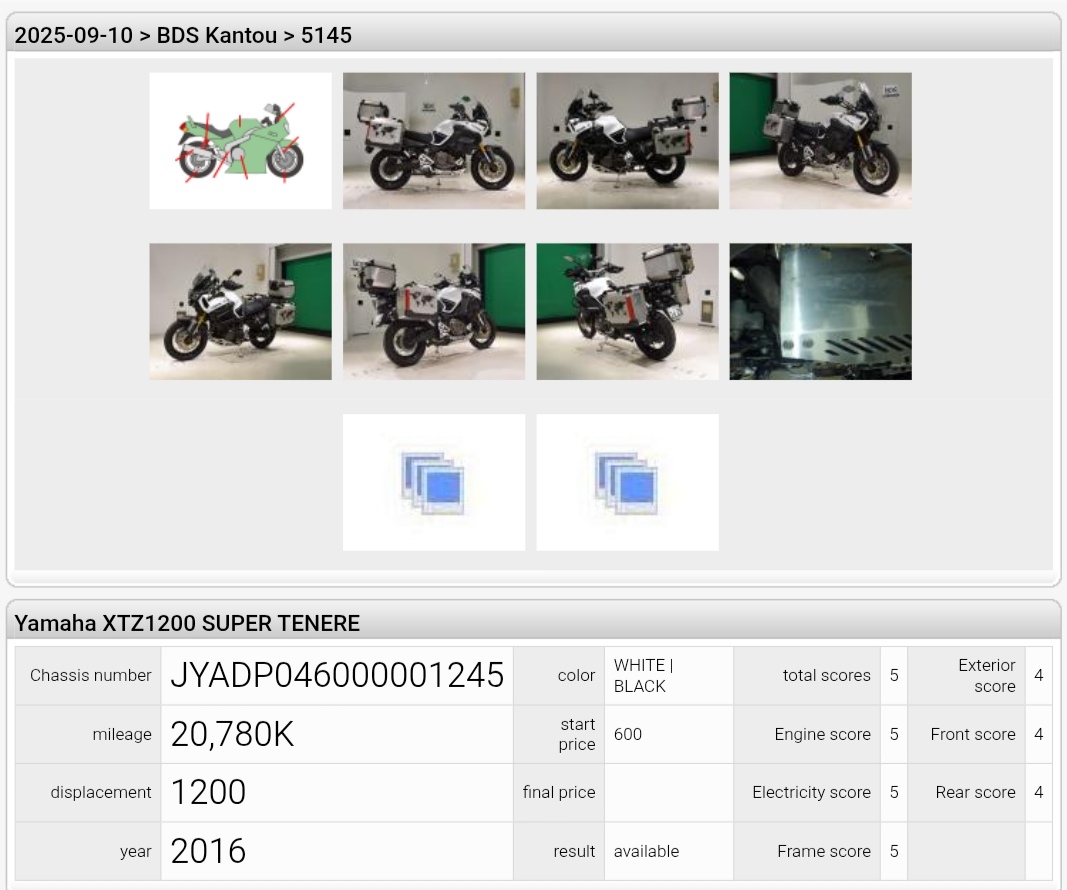The height and width of the screenshot is (890, 1067).
Task: Open the green motorcycle damage diagram
Action: [x=240, y=141]
